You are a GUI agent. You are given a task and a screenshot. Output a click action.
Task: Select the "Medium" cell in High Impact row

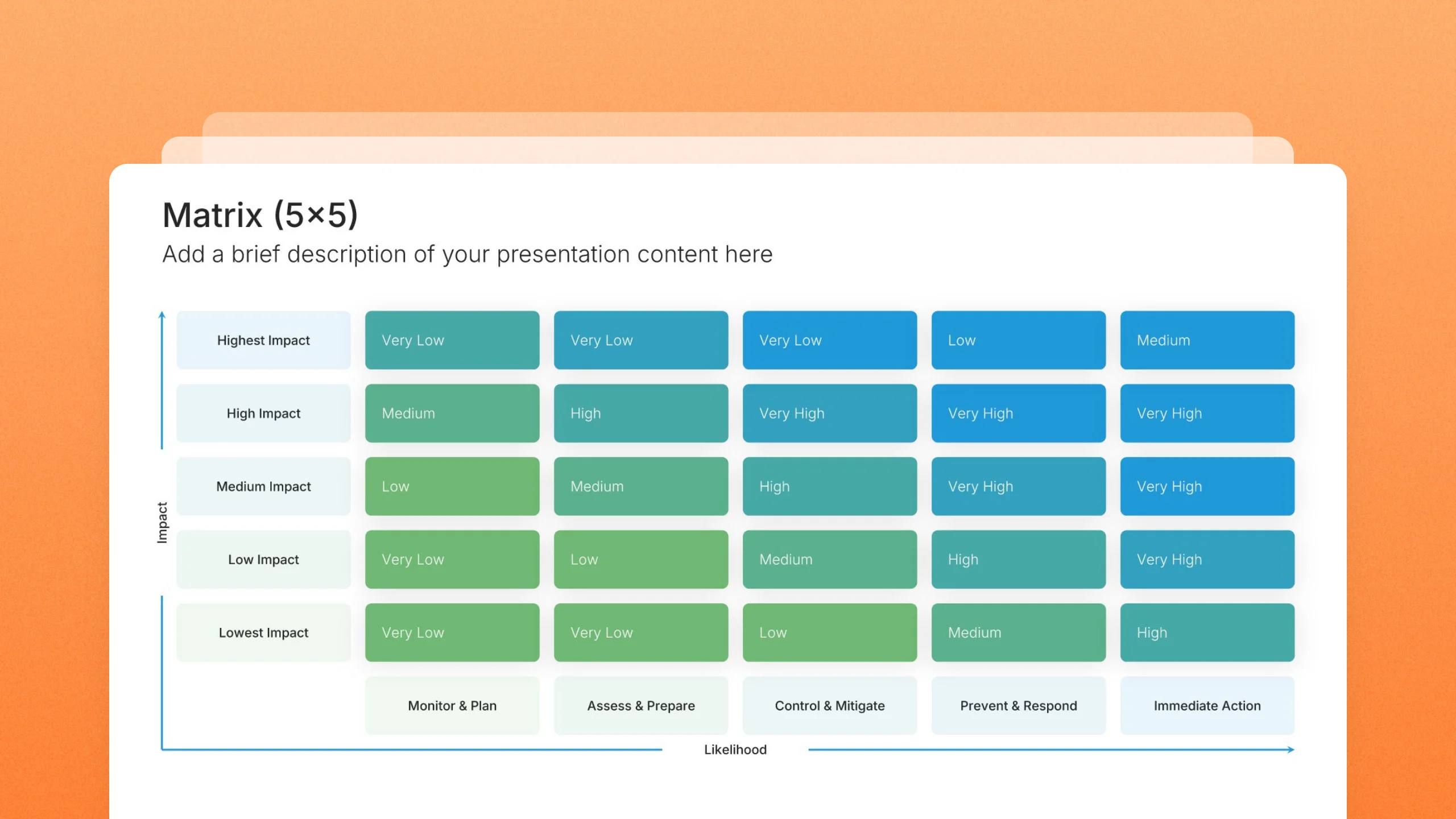click(452, 413)
